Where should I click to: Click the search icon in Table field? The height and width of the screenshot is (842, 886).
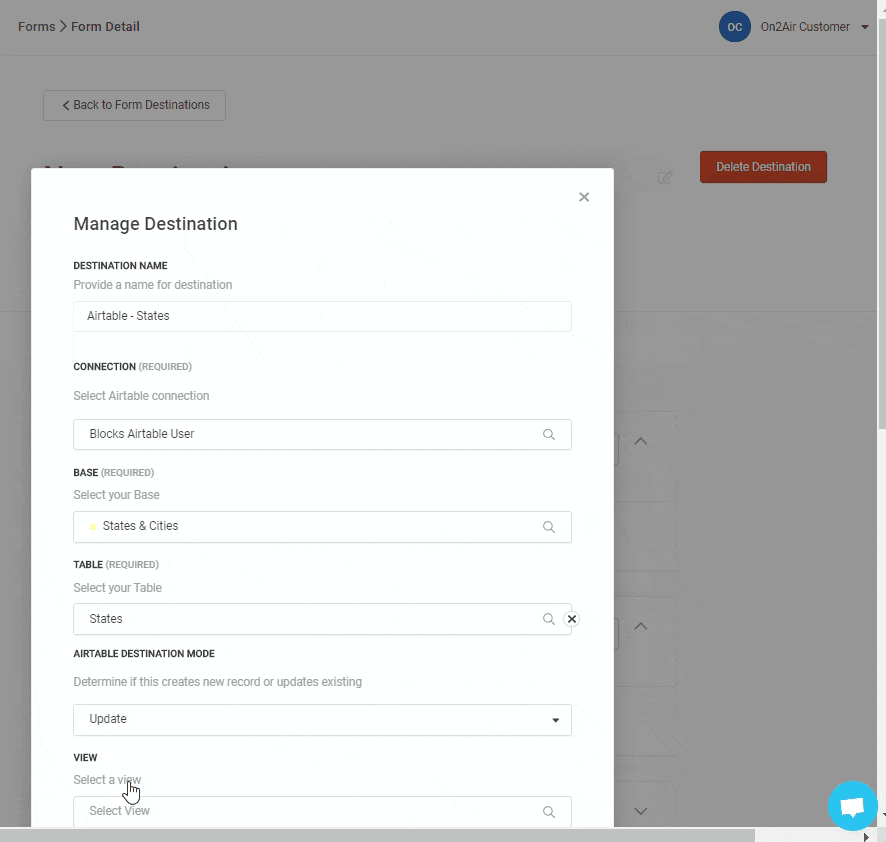pyautogui.click(x=548, y=619)
